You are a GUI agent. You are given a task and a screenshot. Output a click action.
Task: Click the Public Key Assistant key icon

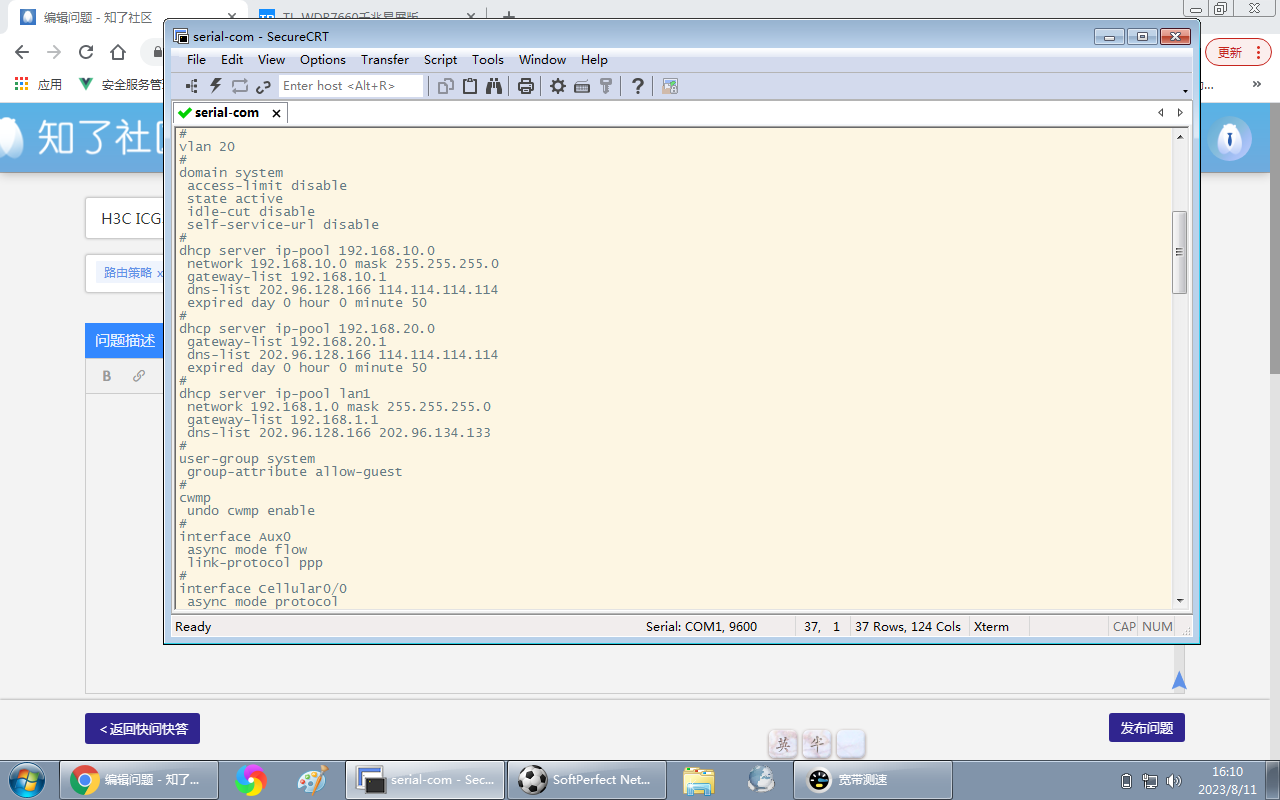coord(606,86)
